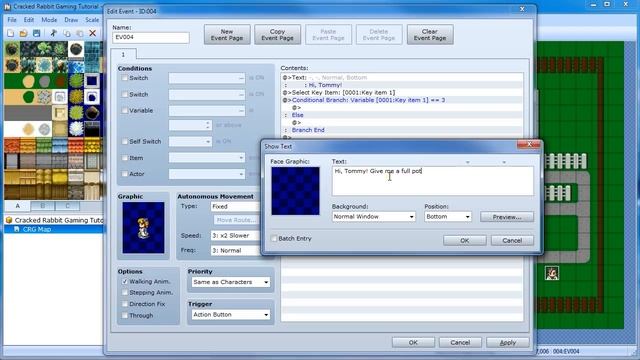Enable the Self Switch condition checkbox
Screen dimensions: 640x360
[x=124, y=141]
